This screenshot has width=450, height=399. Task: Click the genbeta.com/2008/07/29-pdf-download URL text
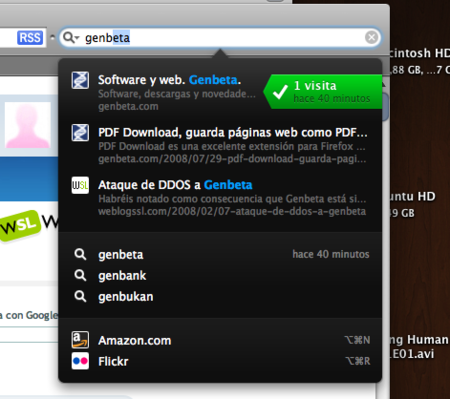point(232,159)
